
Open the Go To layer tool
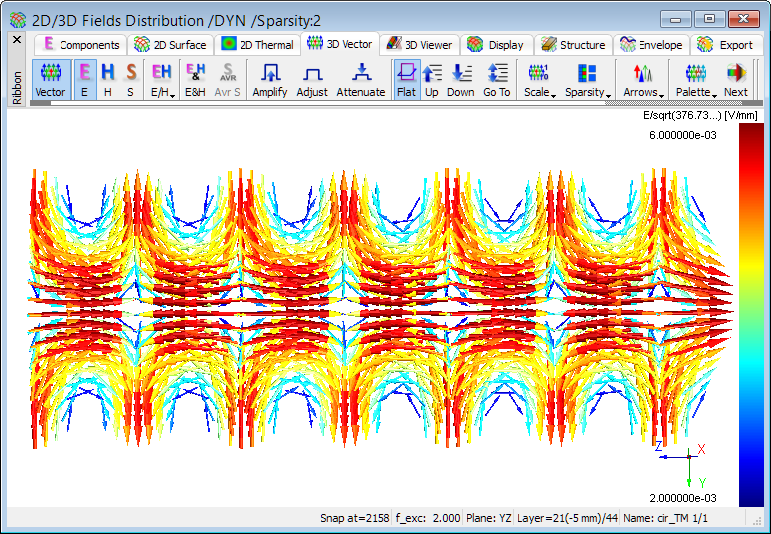point(497,79)
